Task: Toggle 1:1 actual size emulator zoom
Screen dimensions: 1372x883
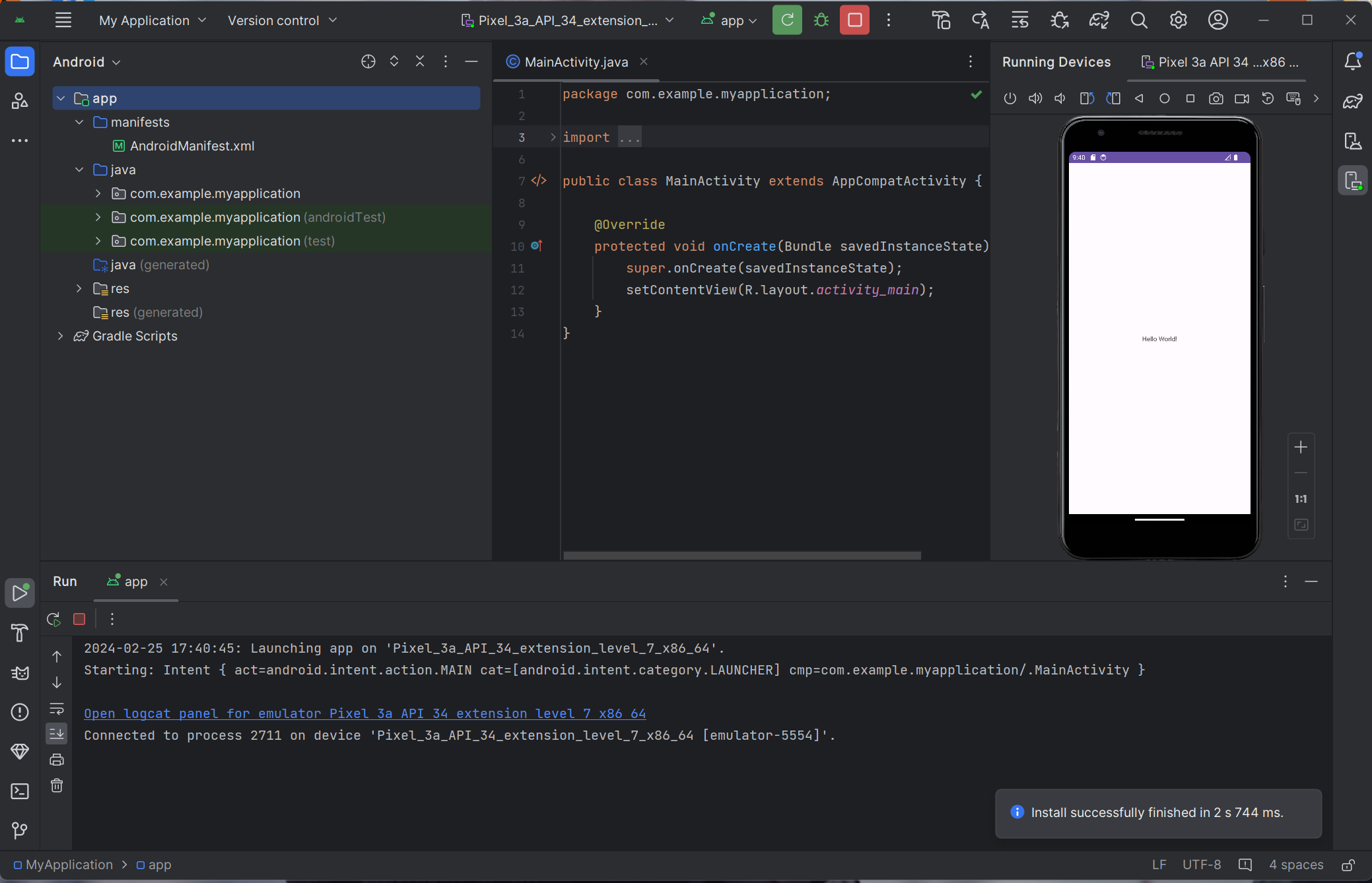Action: click(x=1301, y=499)
